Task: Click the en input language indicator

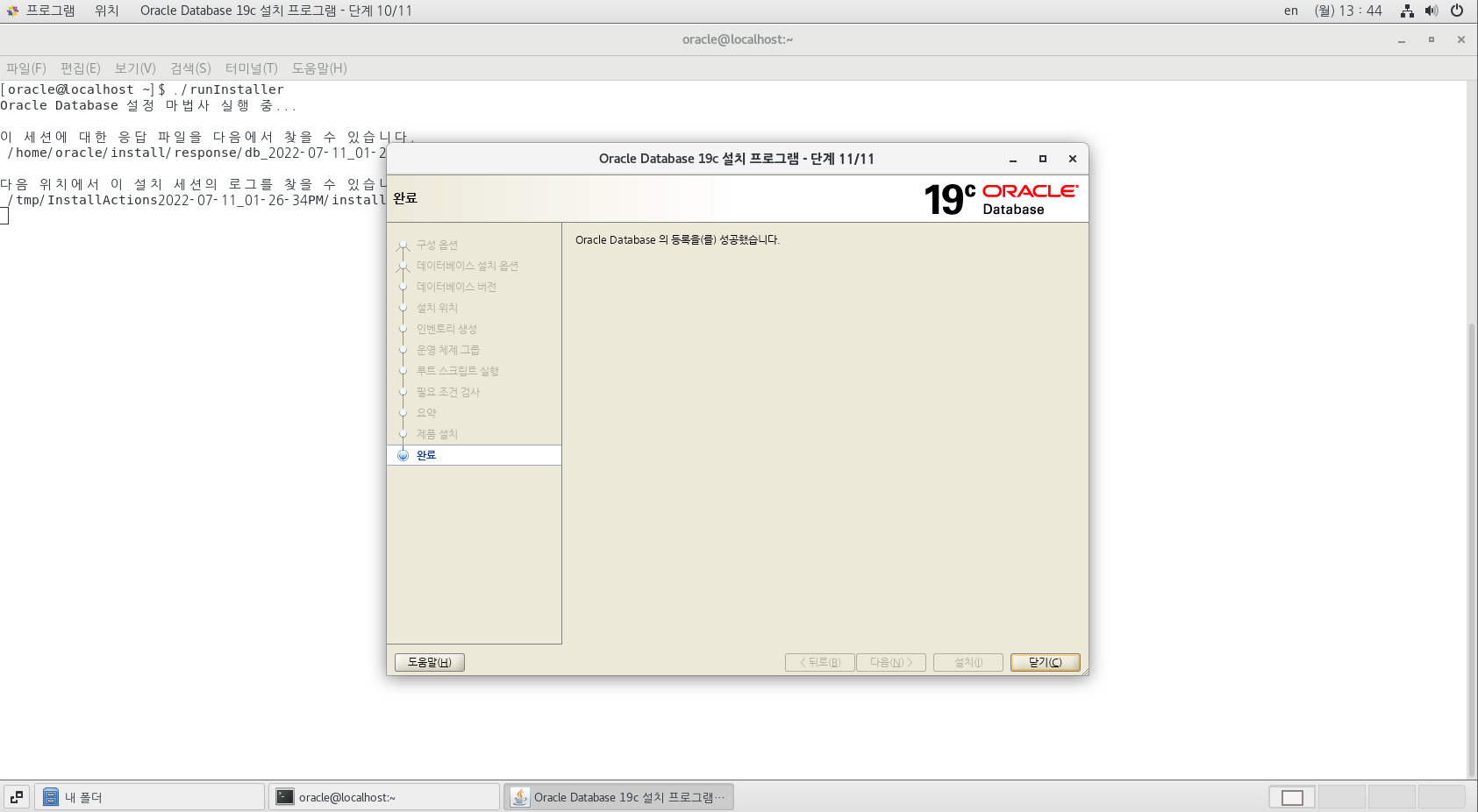Action: click(x=1291, y=11)
